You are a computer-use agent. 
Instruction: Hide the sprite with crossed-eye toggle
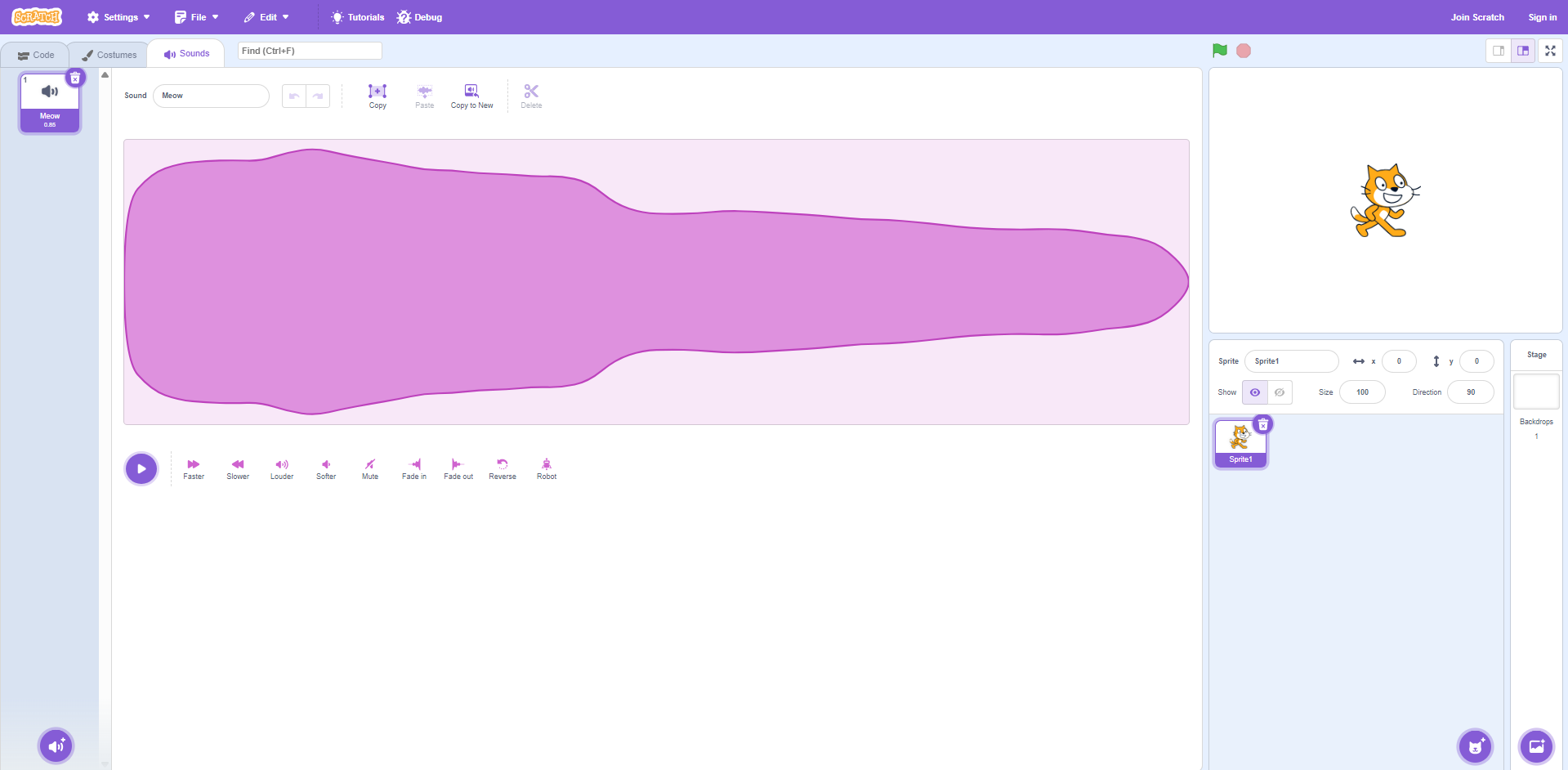pos(1280,392)
